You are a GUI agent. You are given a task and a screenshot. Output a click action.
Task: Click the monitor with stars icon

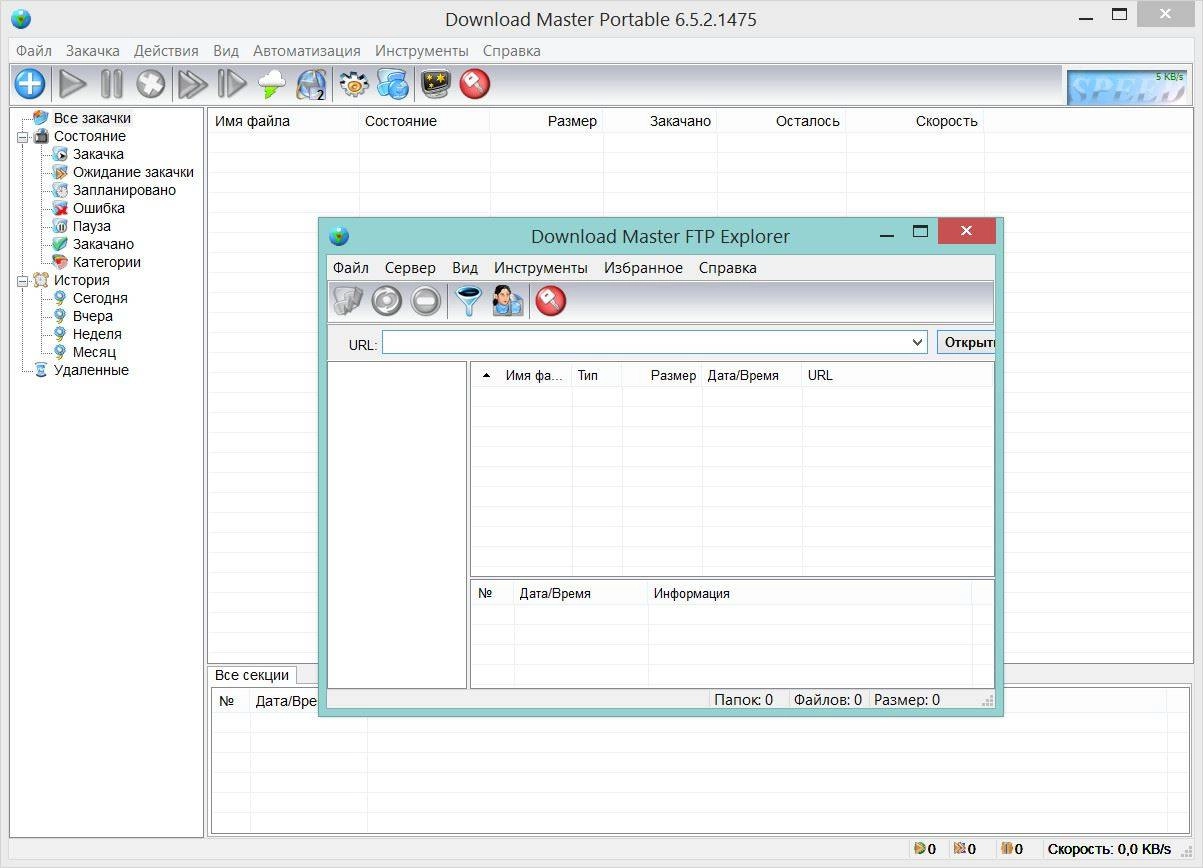pos(435,84)
